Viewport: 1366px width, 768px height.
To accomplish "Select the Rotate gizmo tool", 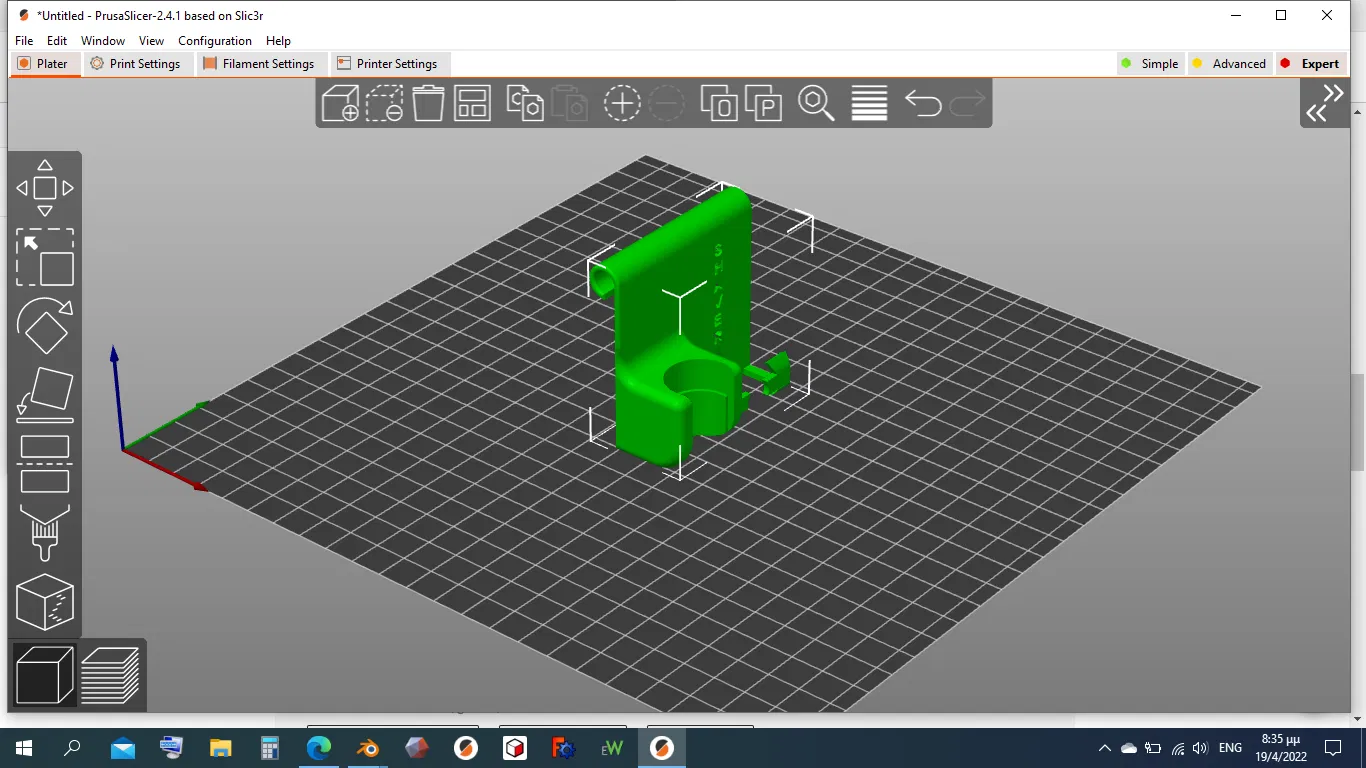I will pos(45,326).
